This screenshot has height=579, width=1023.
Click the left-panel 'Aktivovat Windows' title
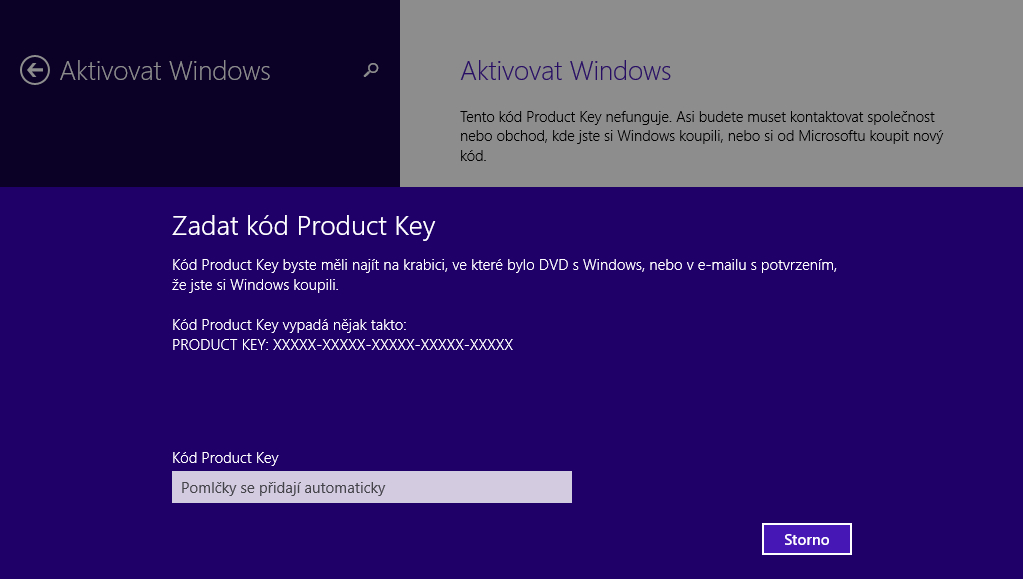coord(165,70)
